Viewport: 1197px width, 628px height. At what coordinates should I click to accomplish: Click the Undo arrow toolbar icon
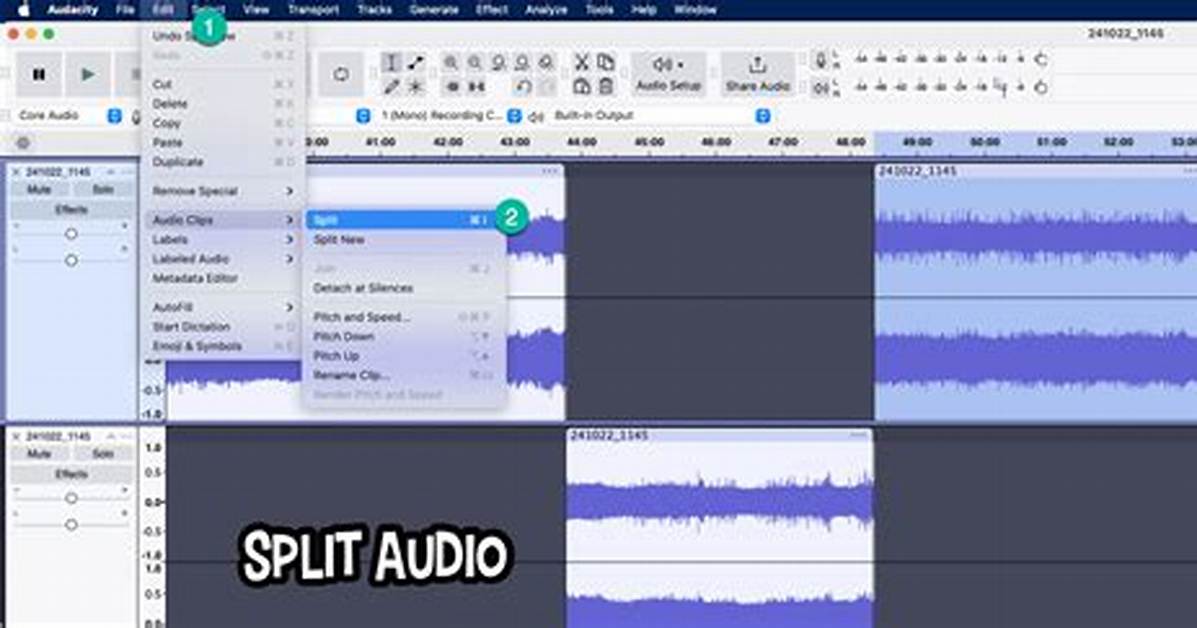point(523,86)
